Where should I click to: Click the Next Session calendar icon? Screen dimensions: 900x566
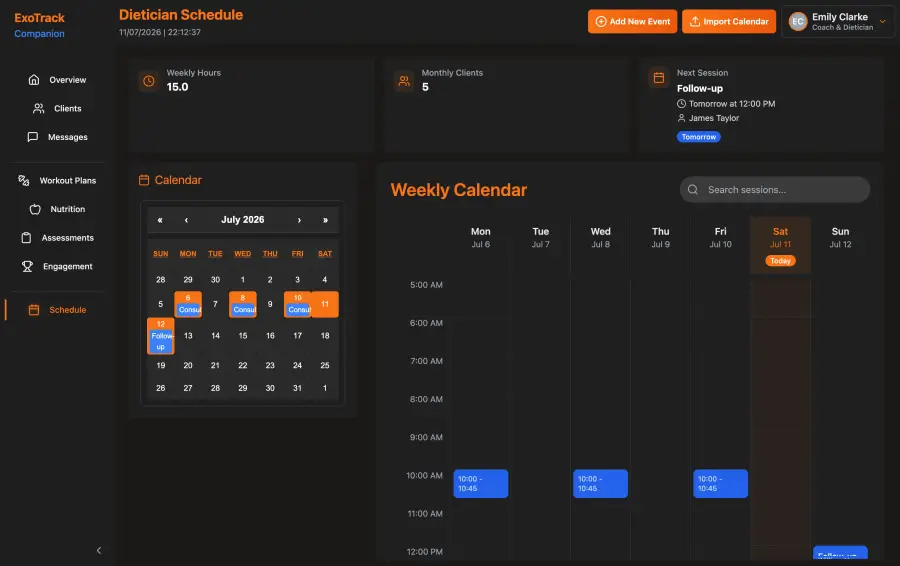coord(659,77)
